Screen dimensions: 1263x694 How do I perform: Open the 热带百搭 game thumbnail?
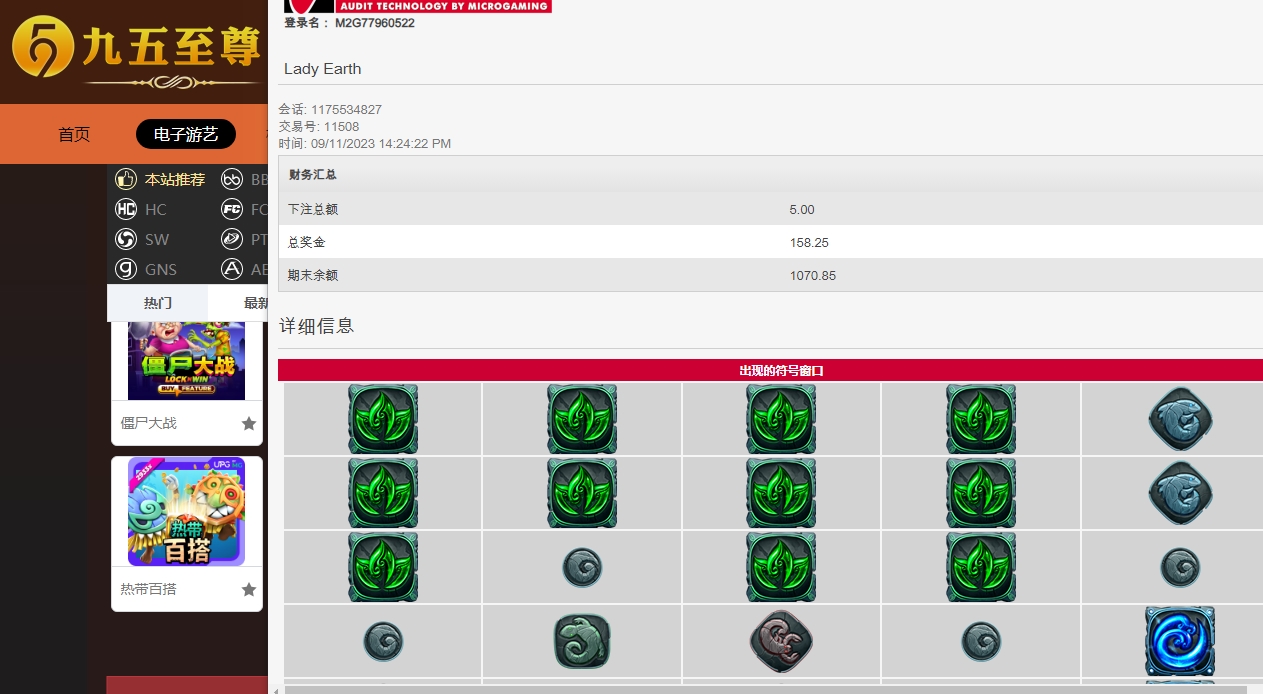186,512
